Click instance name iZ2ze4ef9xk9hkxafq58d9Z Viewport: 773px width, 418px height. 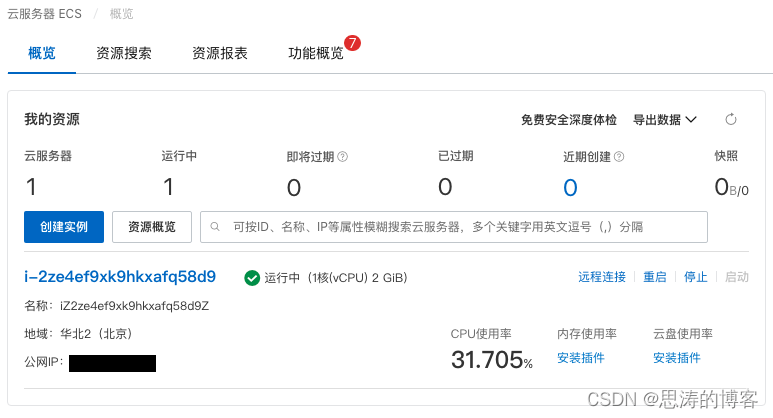pyautogui.click(x=135, y=306)
